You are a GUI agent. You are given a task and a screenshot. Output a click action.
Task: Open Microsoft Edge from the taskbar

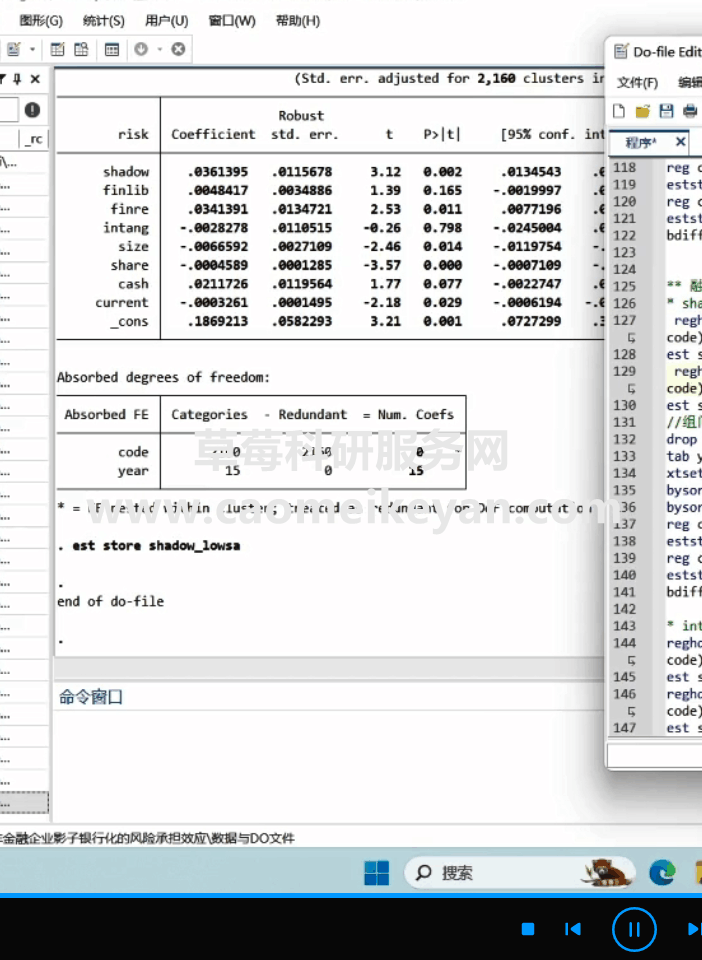point(662,872)
